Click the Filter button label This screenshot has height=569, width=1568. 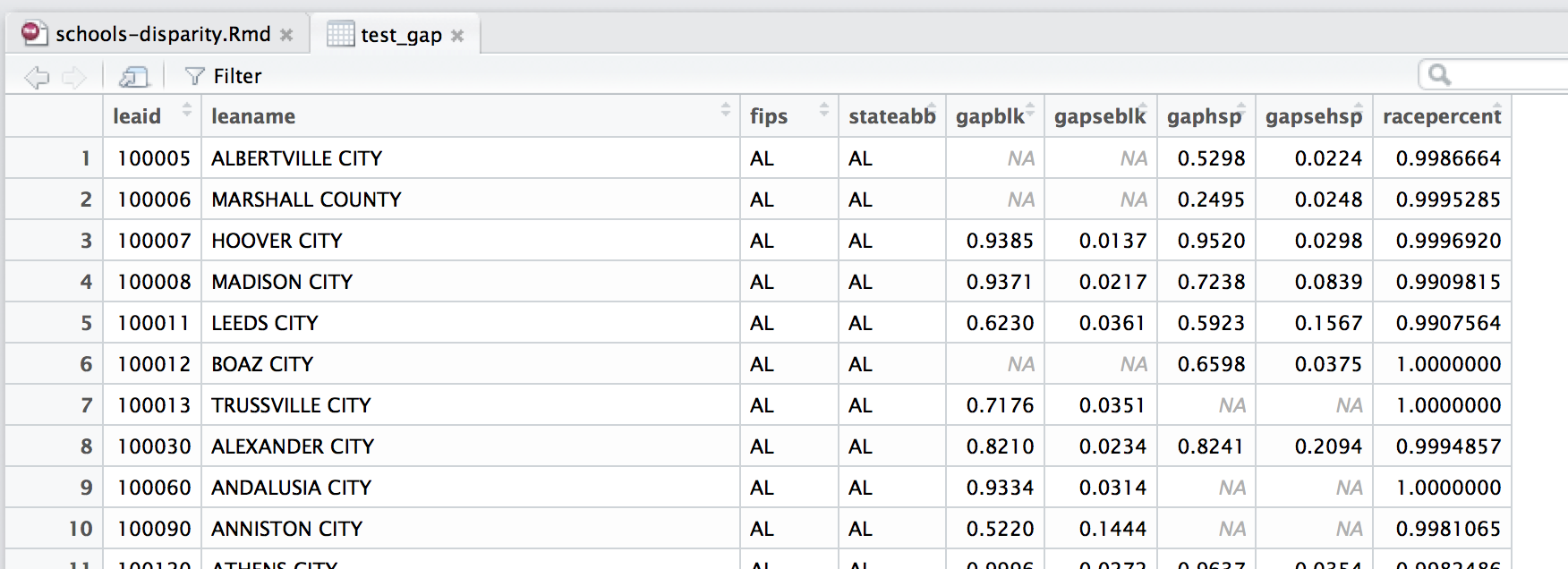point(237,77)
